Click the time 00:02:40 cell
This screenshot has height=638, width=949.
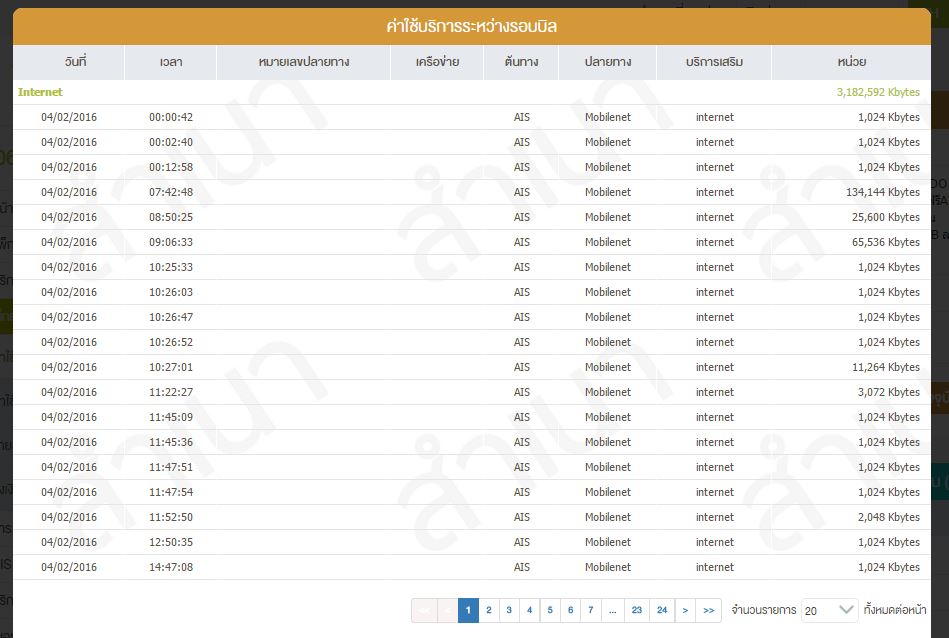[171, 142]
